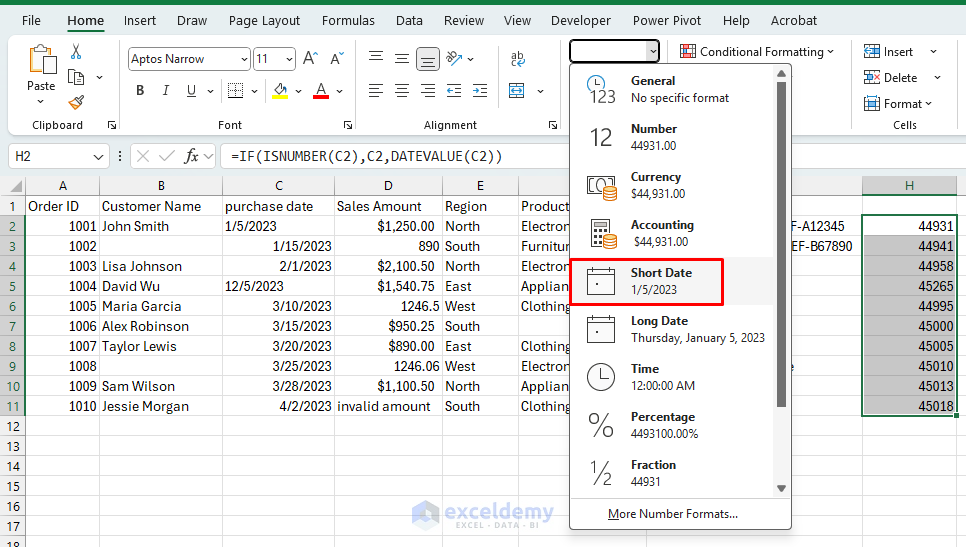Screen dimensions: 966x547
Task: Select the Percentage format option
Action: [x=672, y=426]
